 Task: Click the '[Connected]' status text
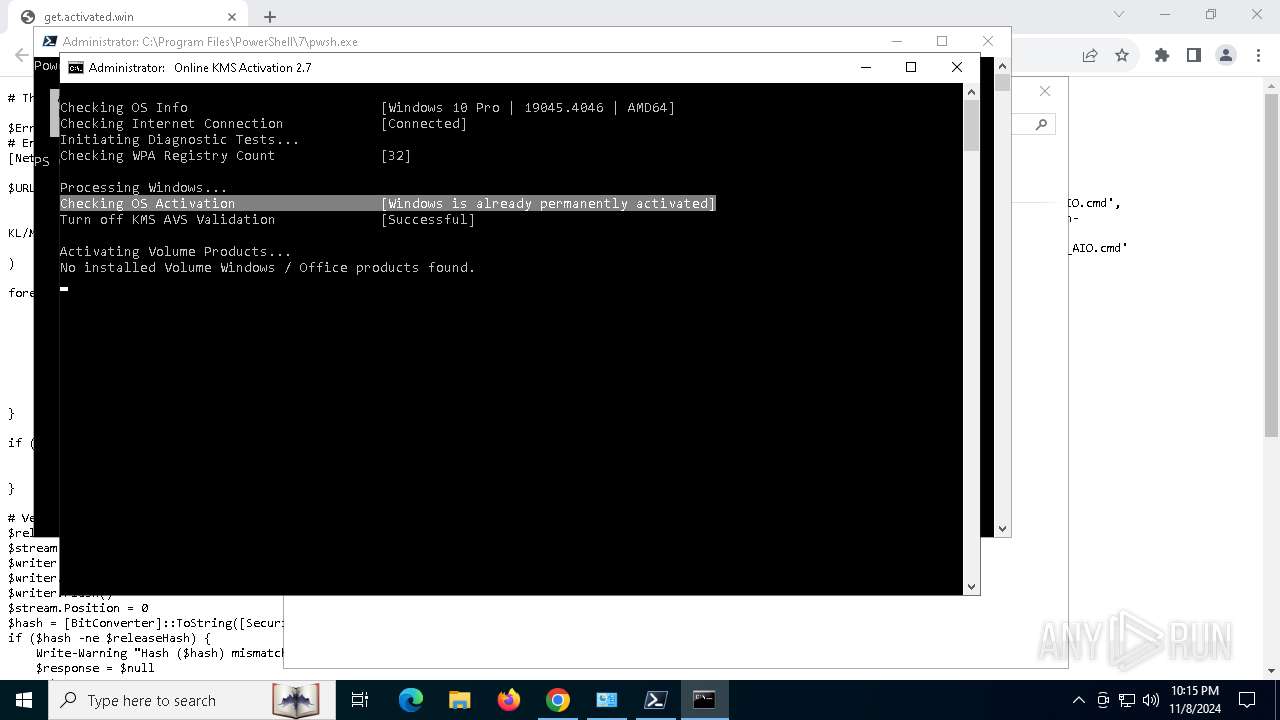[x=424, y=123]
